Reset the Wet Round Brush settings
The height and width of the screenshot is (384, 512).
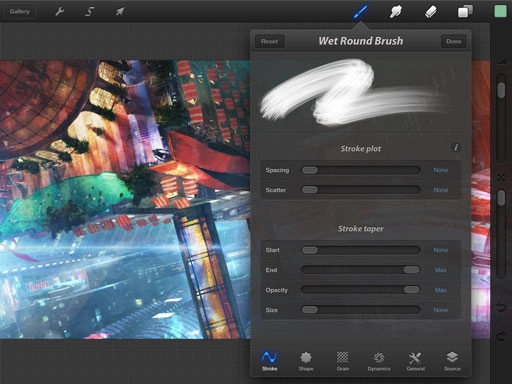coord(269,41)
